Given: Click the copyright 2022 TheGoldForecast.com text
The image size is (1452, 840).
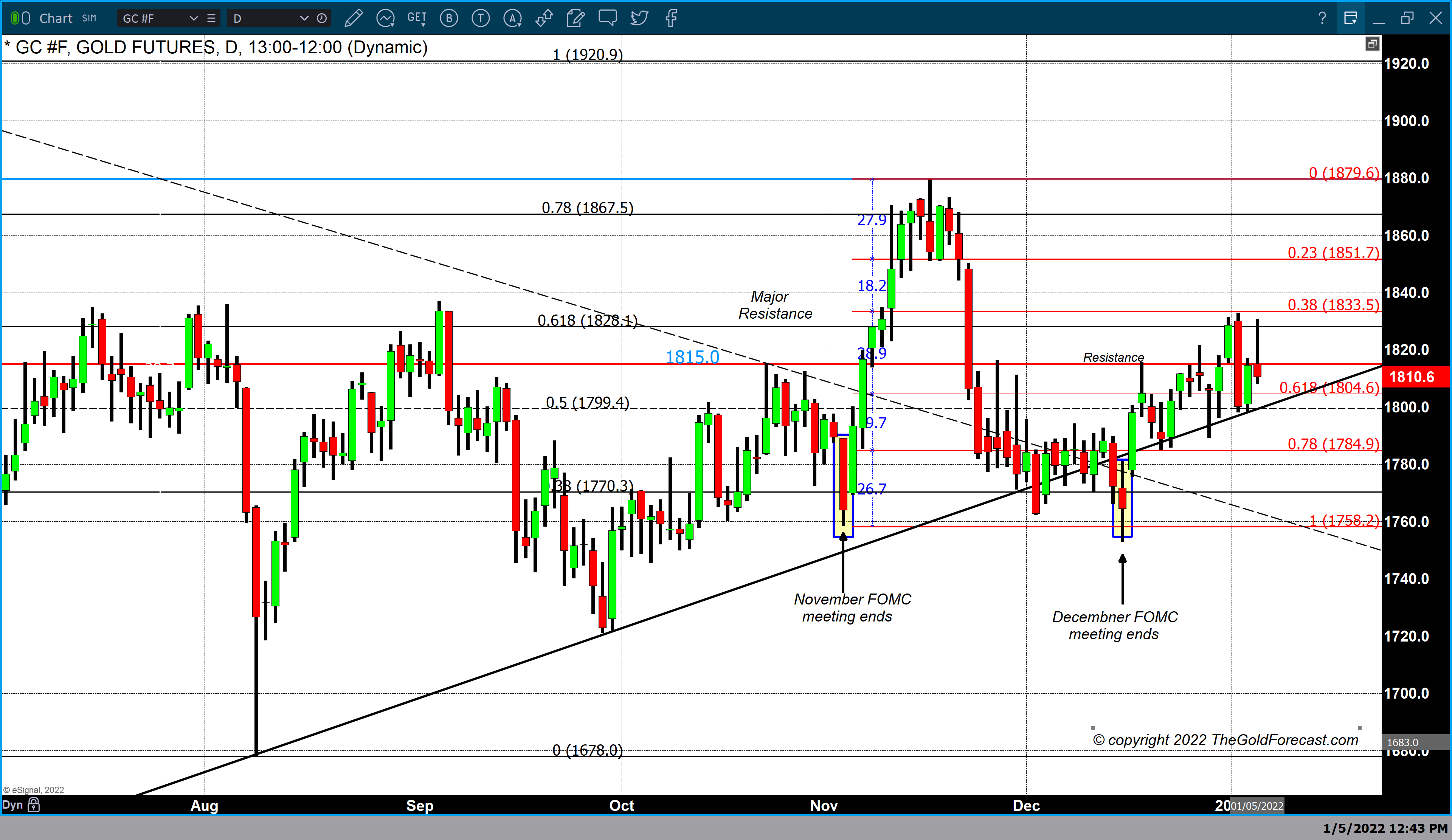Looking at the screenshot, I should point(1226,740).
